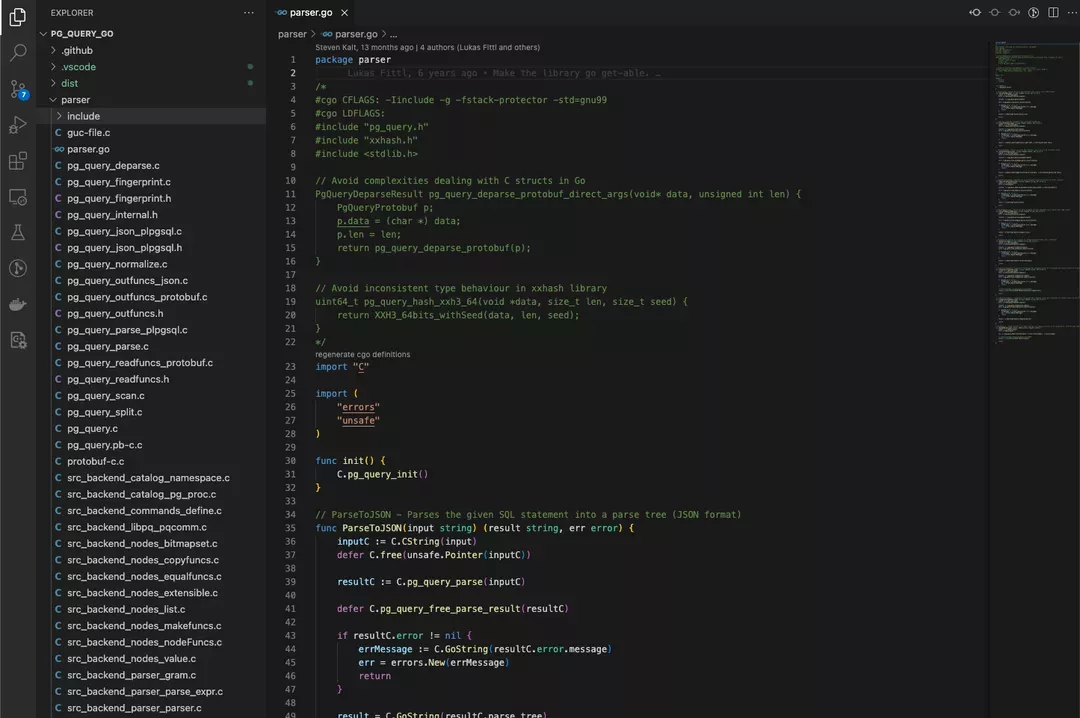Open Source Control with the 7 badge
Screen dimensions: 1080x718
coord(18,89)
